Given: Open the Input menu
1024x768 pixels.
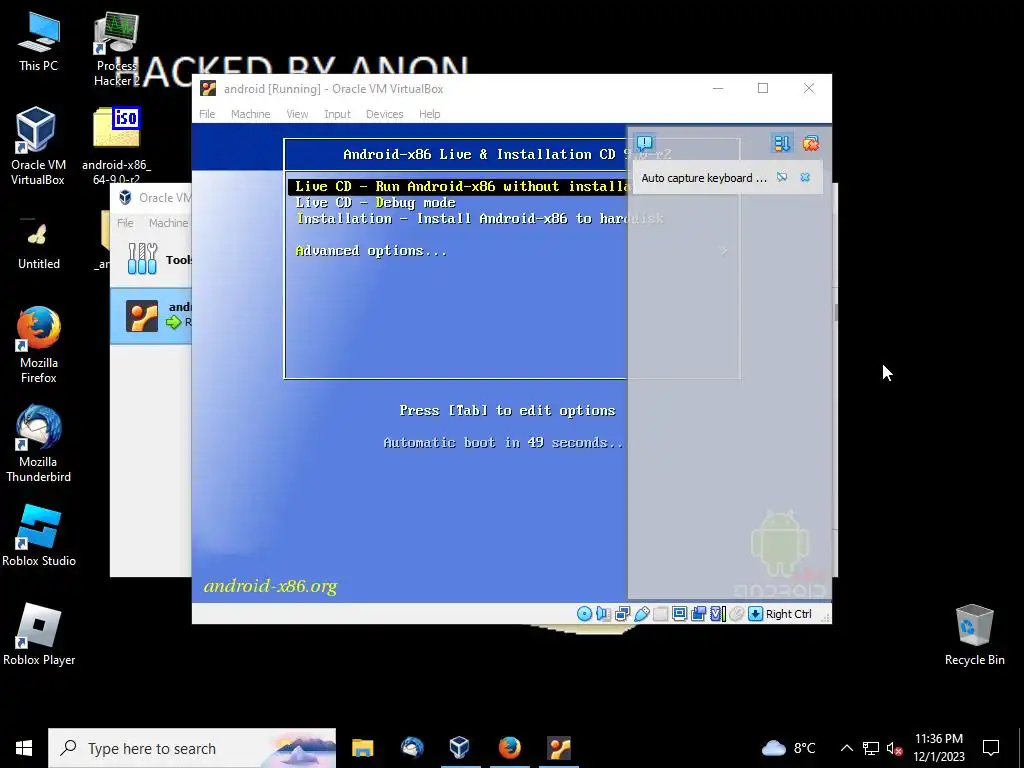Looking at the screenshot, I should pyautogui.click(x=337, y=114).
